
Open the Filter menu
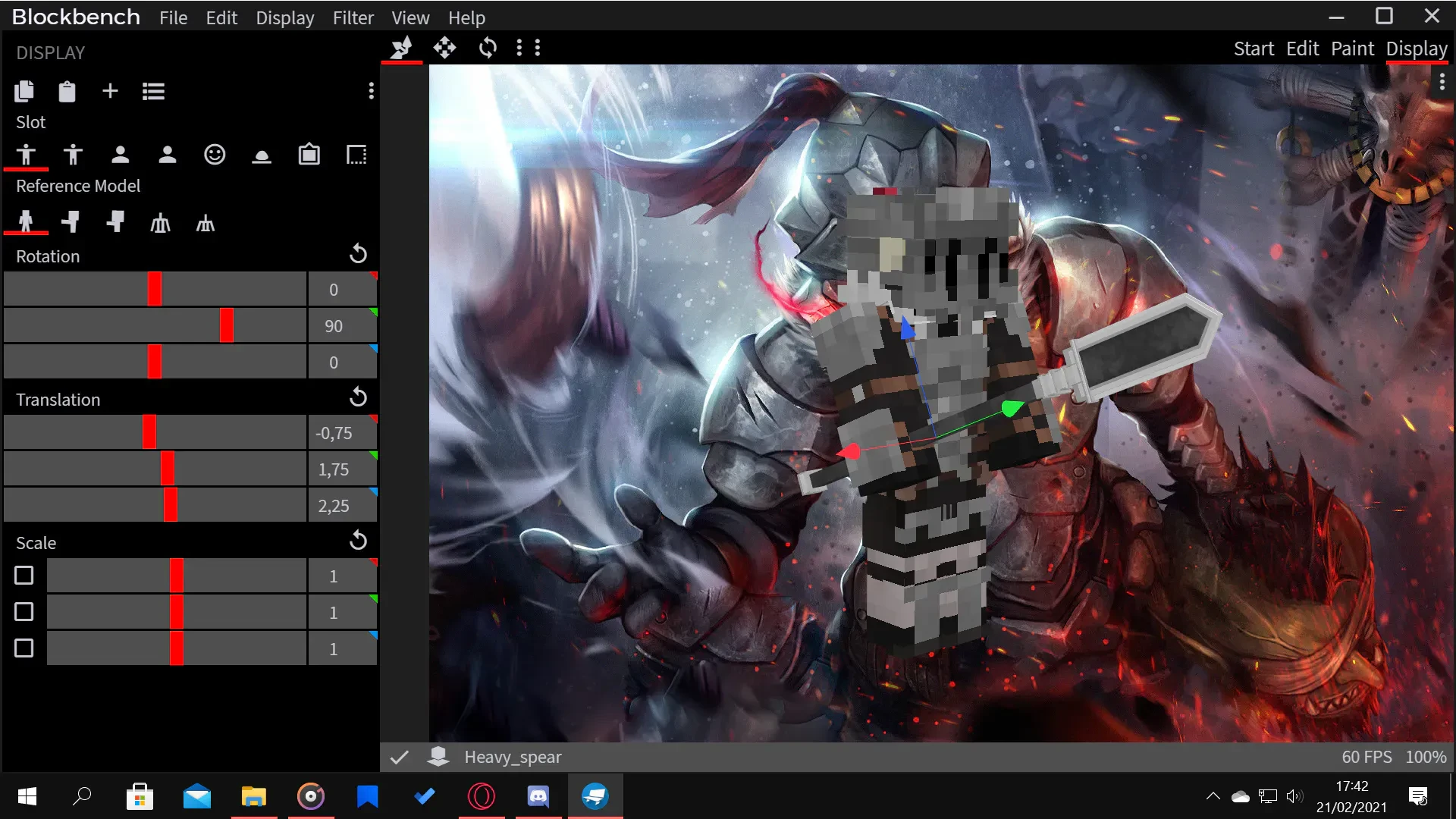click(353, 17)
